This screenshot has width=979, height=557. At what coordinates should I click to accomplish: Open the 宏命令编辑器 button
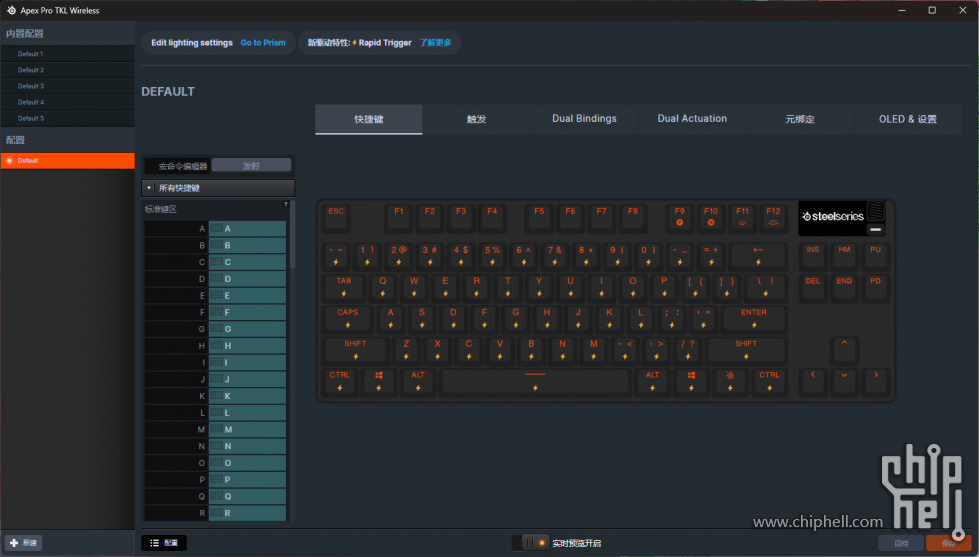[x=177, y=165]
